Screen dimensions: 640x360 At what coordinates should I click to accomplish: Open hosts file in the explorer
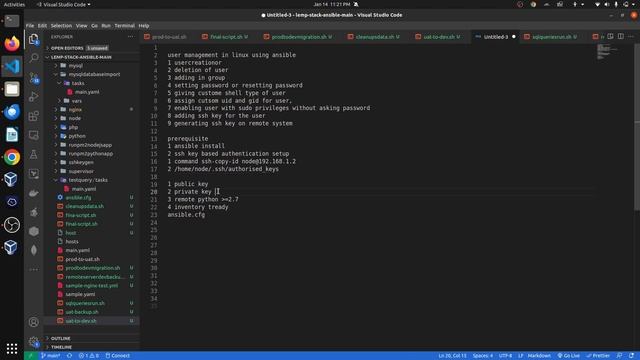[72, 242]
